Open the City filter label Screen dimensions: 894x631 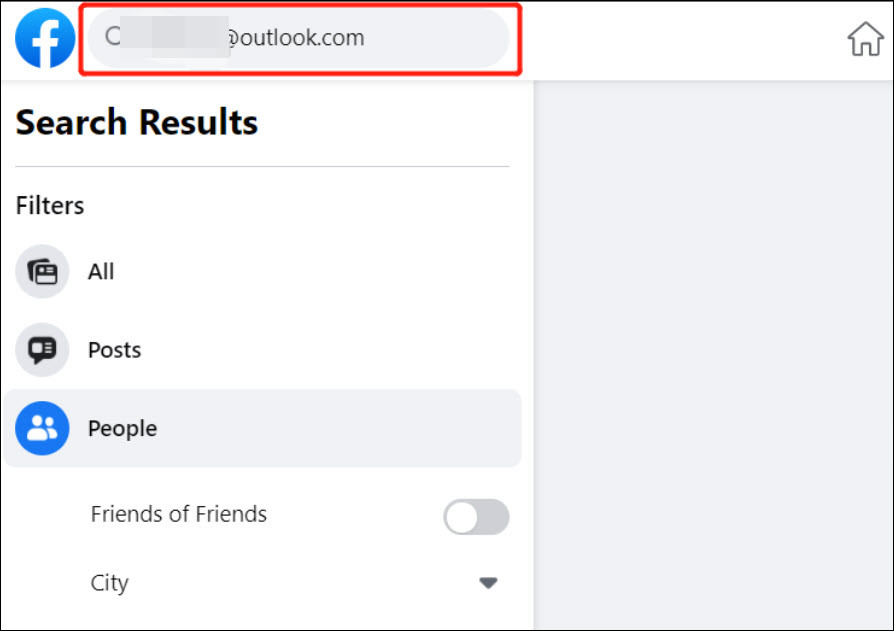coord(109,583)
